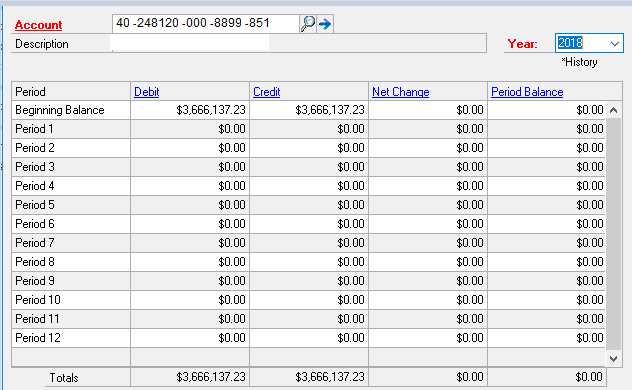
Task: Expand the Year dropdown showing 2018
Action: (614, 43)
